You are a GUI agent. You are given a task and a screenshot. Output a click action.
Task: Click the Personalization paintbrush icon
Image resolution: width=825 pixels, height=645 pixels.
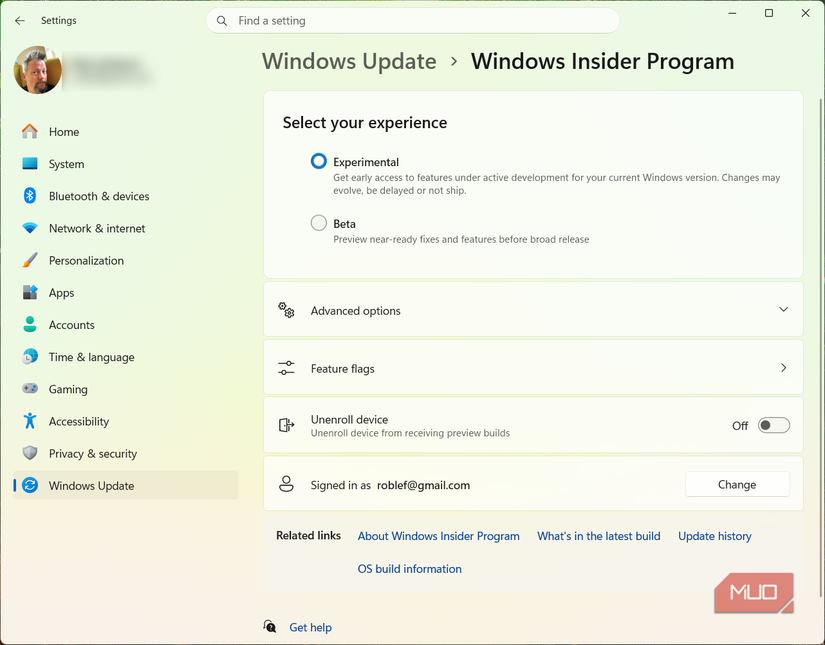click(30, 260)
